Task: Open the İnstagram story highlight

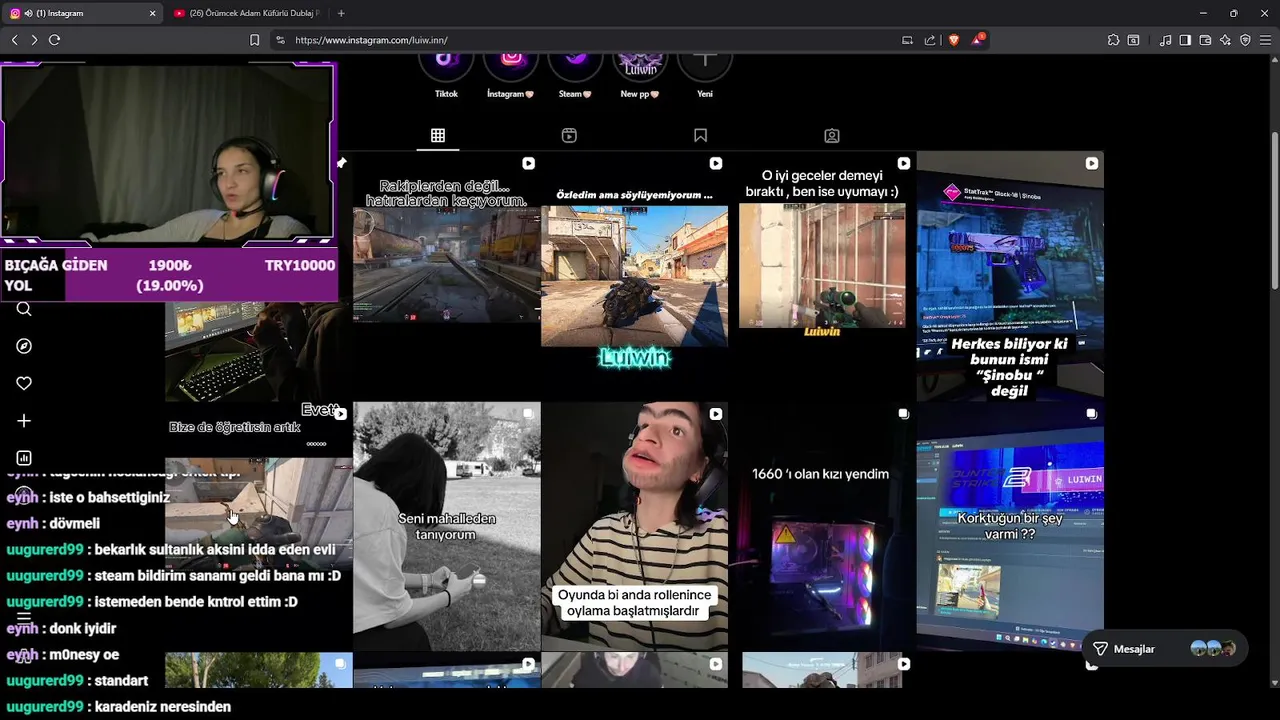Action: click(511, 70)
